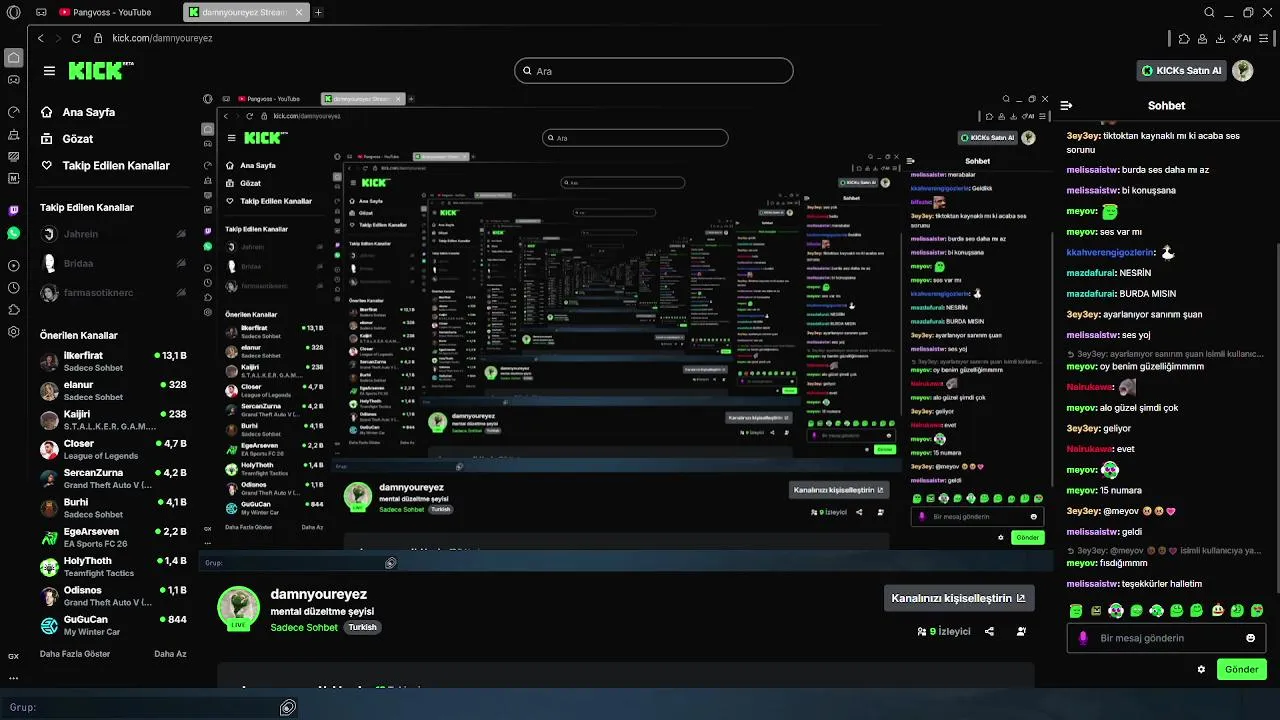1280x720 pixels.
Task: Open the Sadece Sohbet category link under damnyoureyez
Action: 304,628
